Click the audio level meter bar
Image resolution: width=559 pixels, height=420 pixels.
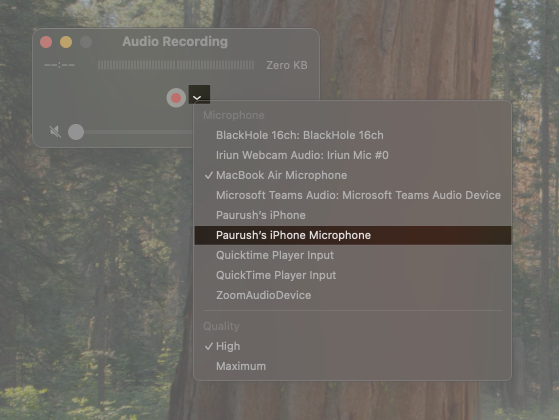(x=176, y=65)
